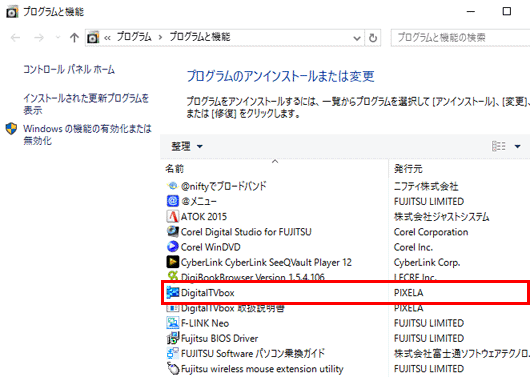Minimize the Programs and Features window
Viewport: 530px width, 377px height.
click(471, 11)
